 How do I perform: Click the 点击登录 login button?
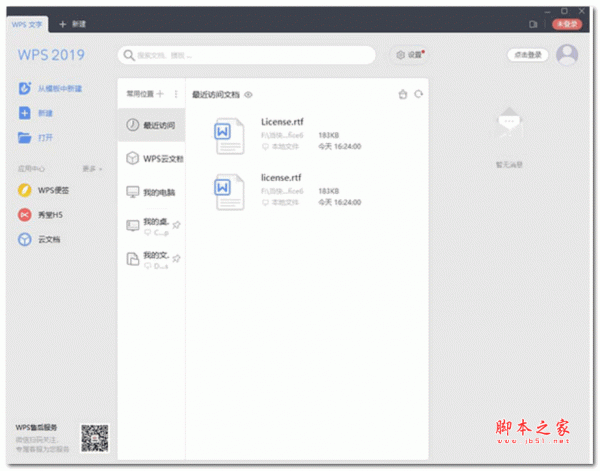click(528, 55)
